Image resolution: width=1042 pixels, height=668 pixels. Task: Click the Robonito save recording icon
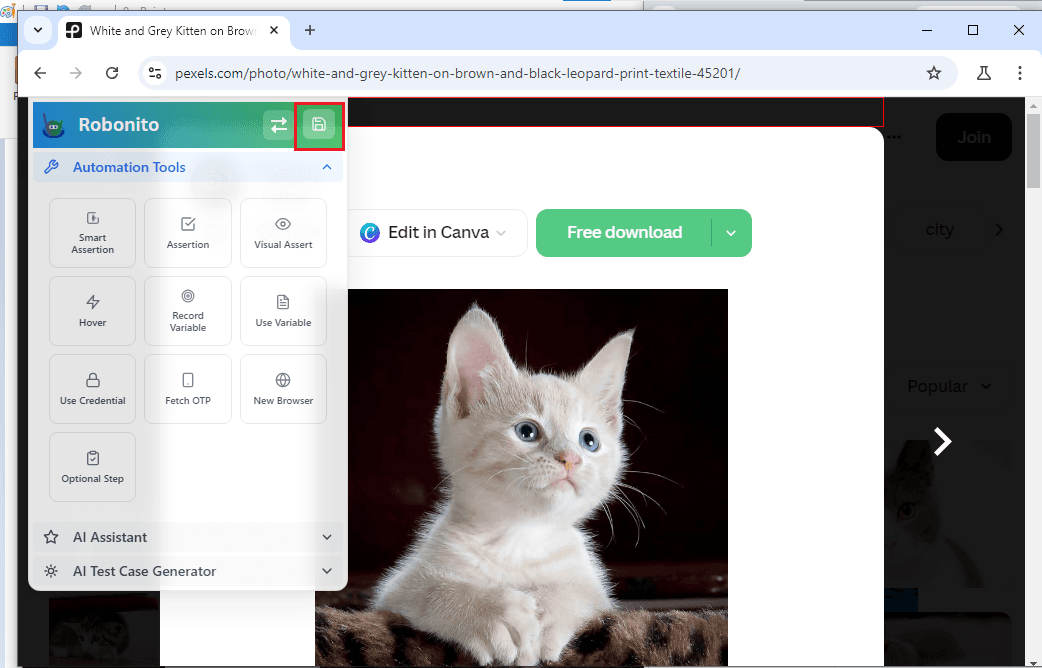[x=319, y=124]
